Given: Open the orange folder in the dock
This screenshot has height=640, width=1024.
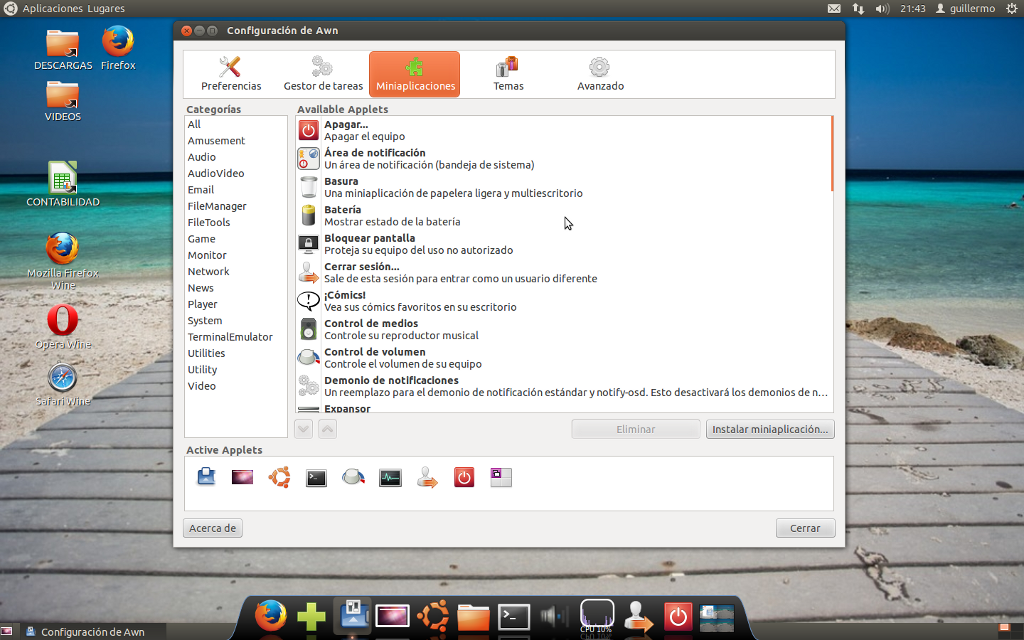Looking at the screenshot, I should 473,617.
